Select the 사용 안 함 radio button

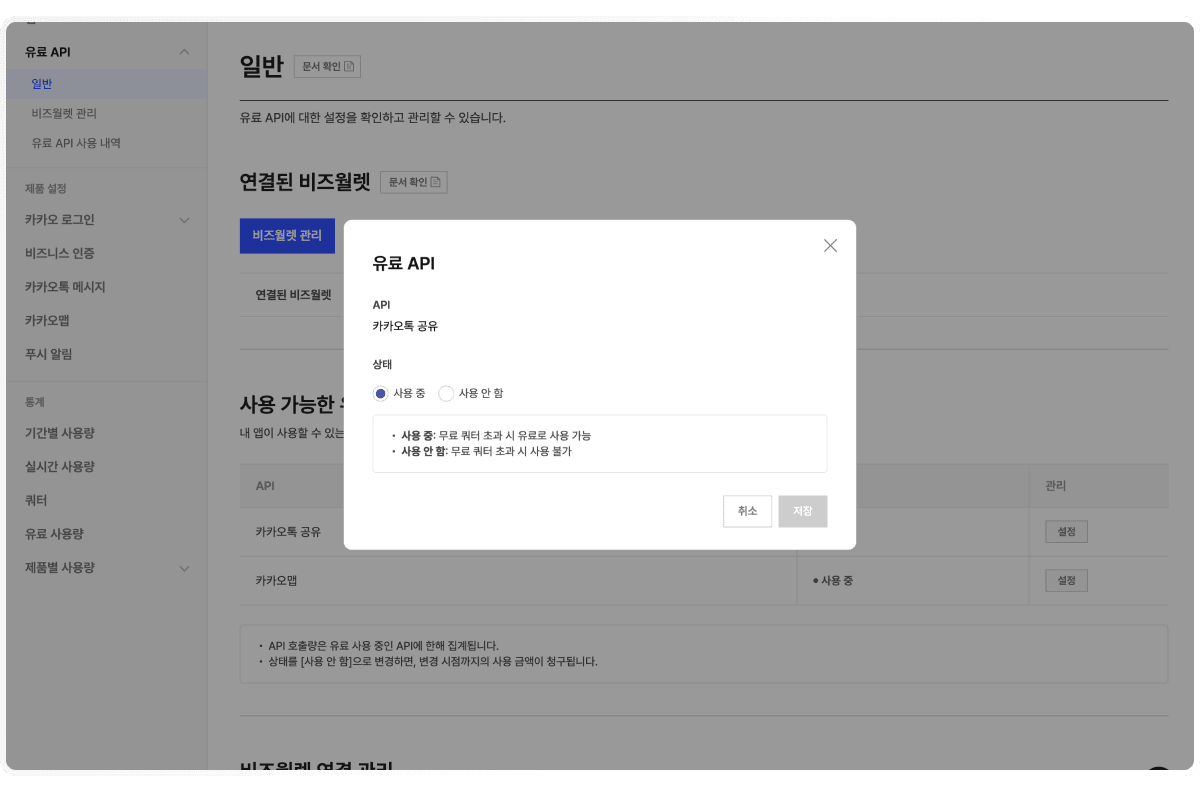[x=446, y=394]
